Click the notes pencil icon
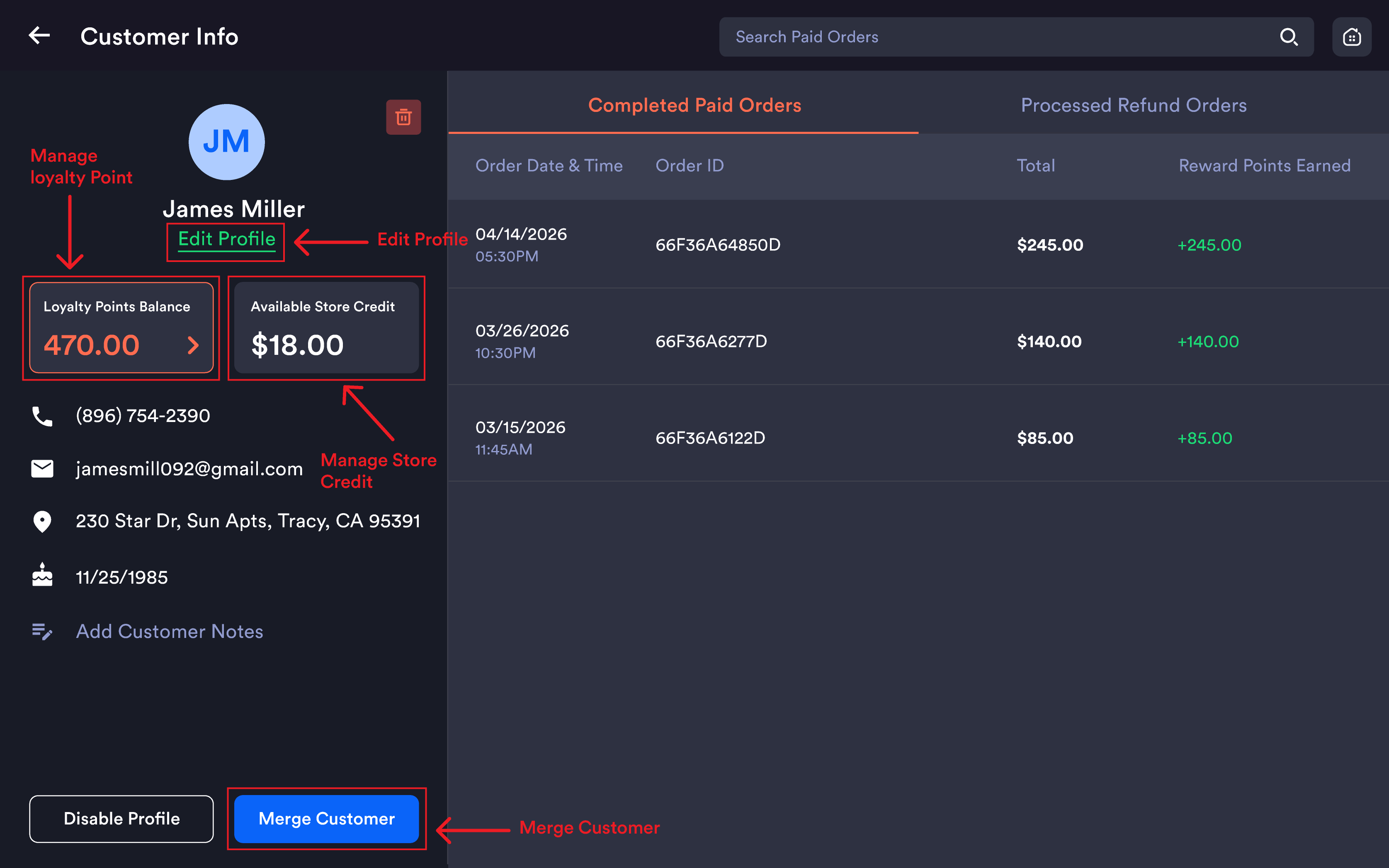The image size is (1389, 868). coord(42,631)
